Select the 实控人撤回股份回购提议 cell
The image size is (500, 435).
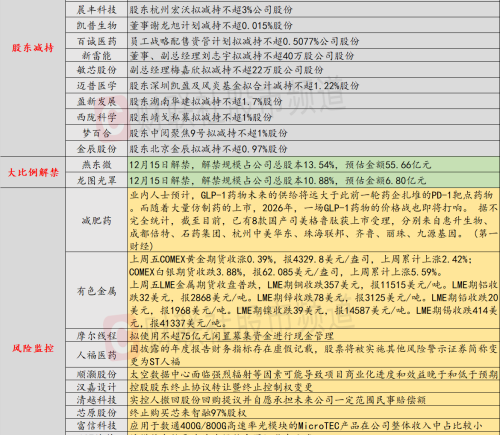314,399
